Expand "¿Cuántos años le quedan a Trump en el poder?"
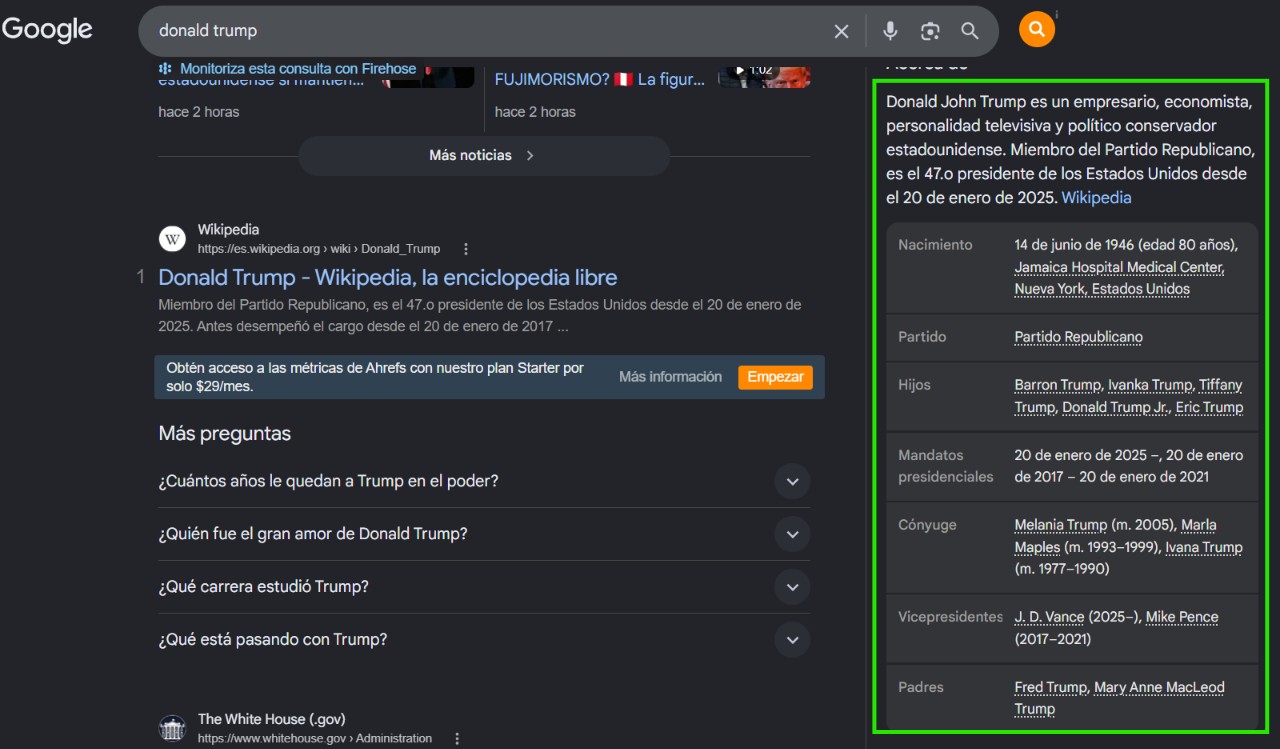This screenshot has height=749, width=1280. point(484,481)
